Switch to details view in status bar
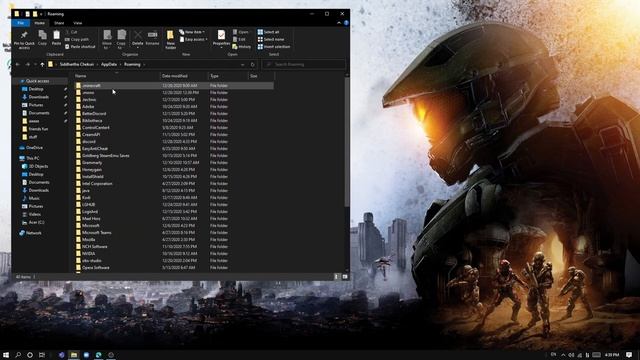Screen dimensions: 640x360 click(336, 277)
